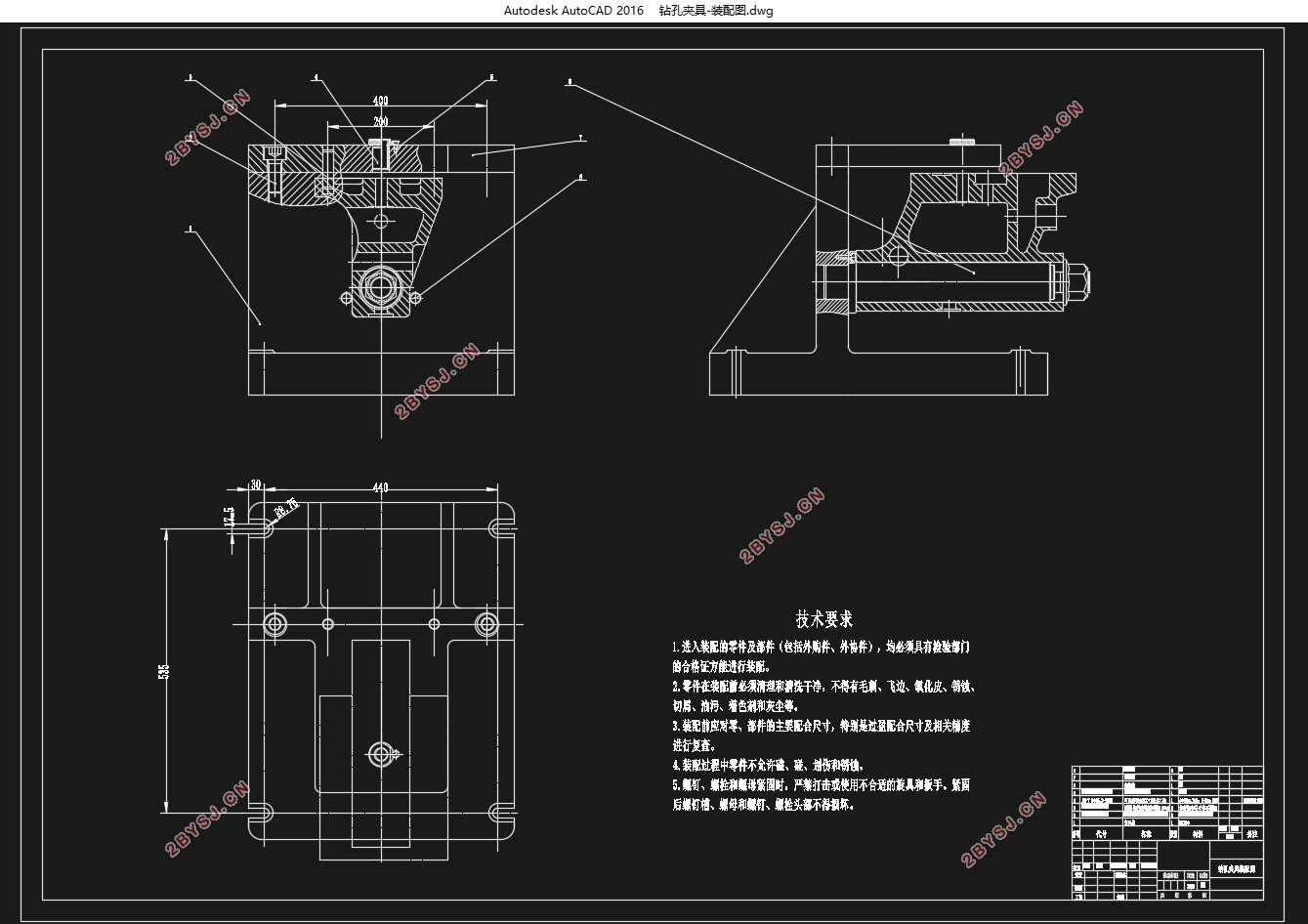Click the drawing name cell in title block

click(x=1238, y=867)
